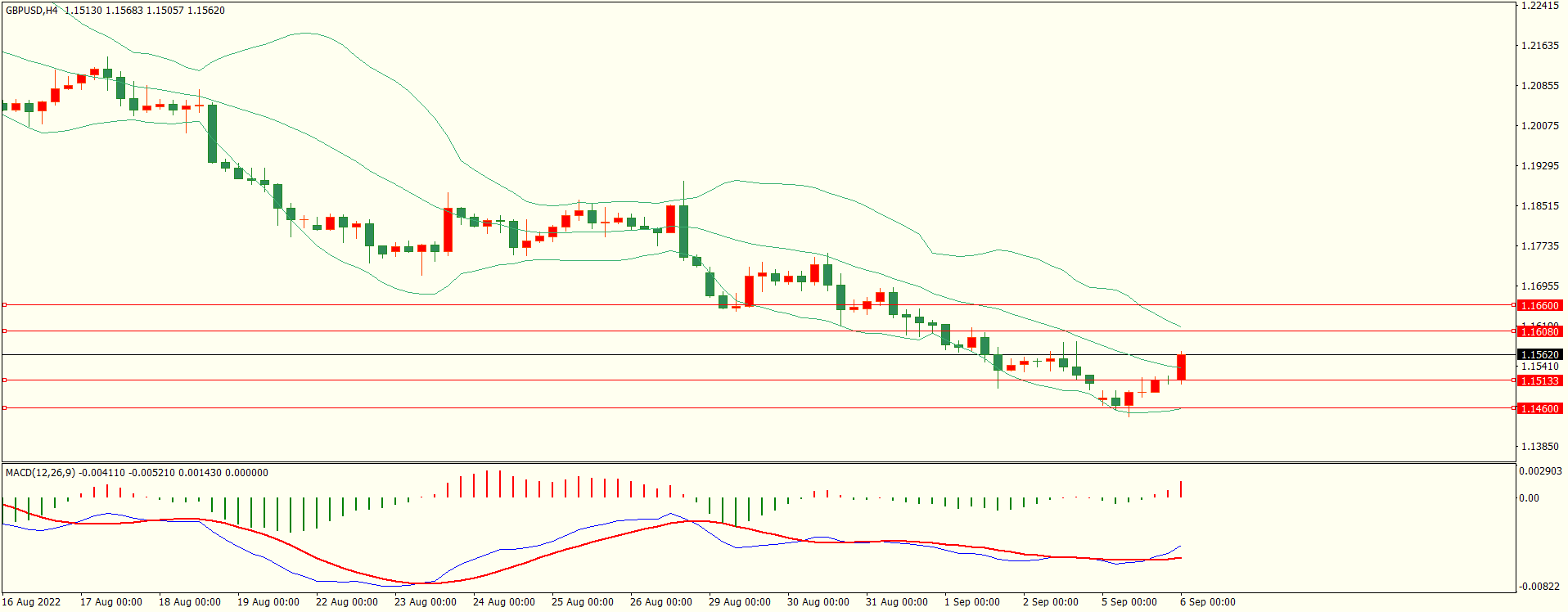Click the 1.21635 price axis label
This screenshot has height=612, width=1568.
(x=1539, y=46)
